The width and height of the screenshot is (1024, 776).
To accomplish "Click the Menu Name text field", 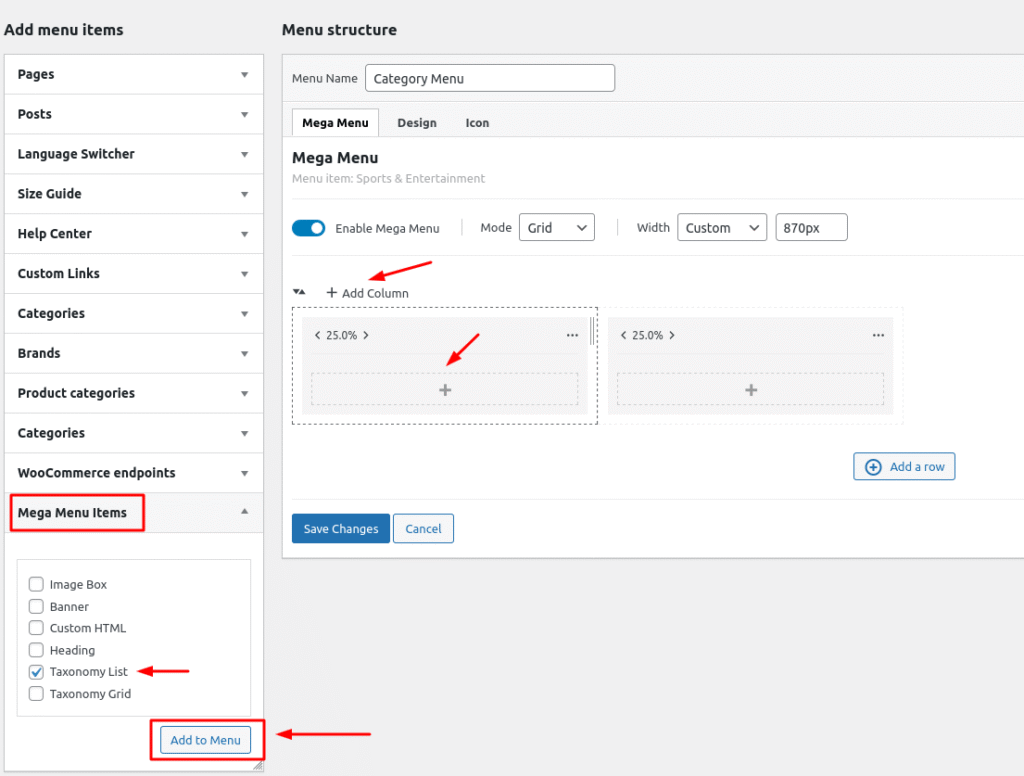I will pos(490,78).
